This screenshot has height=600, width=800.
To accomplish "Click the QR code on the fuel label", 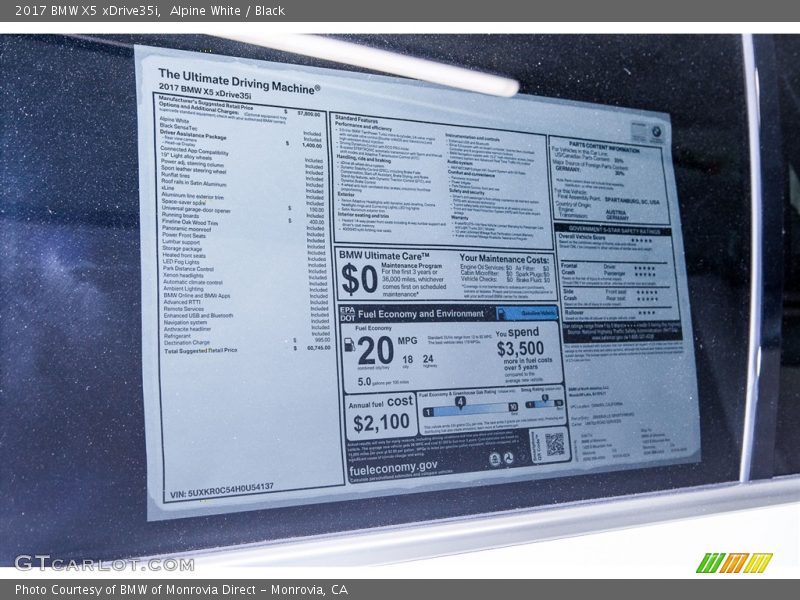I will (554, 444).
